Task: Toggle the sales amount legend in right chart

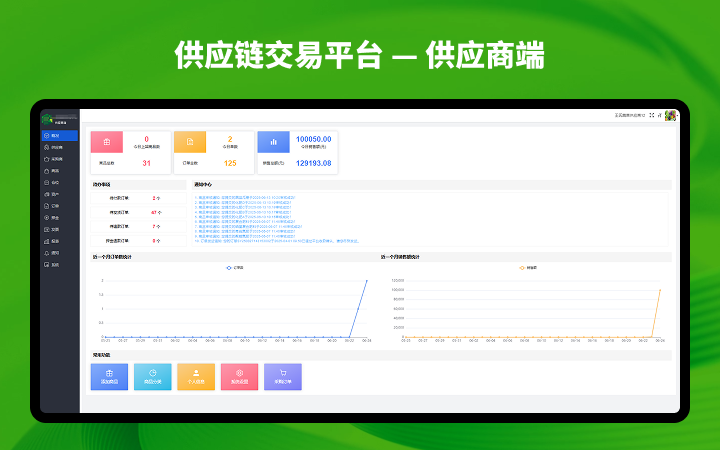Action: [x=527, y=267]
